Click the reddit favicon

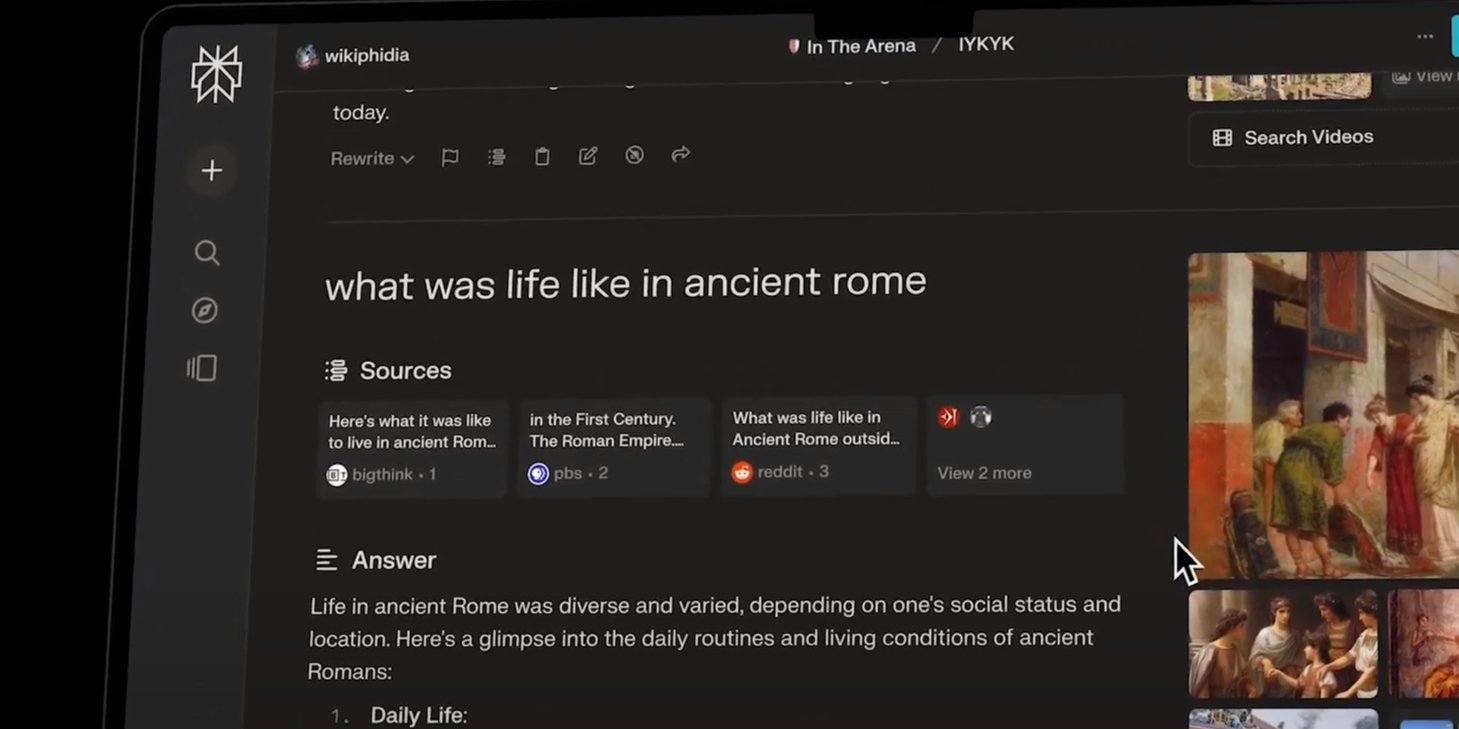tap(742, 472)
